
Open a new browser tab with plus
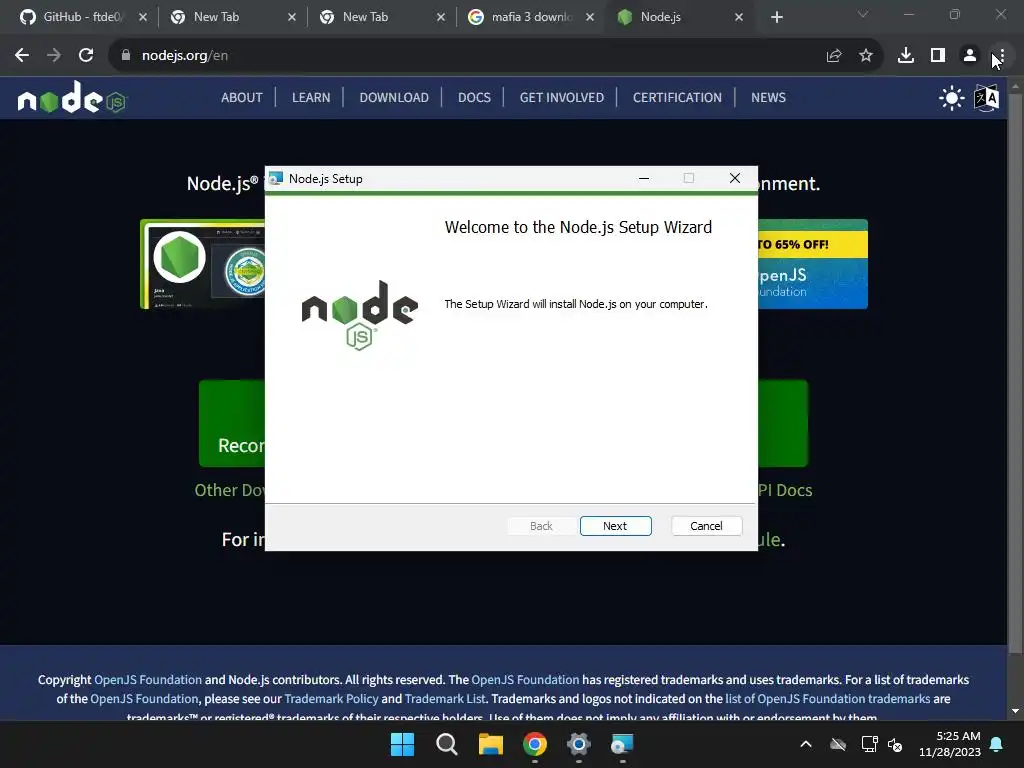[x=776, y=17]
